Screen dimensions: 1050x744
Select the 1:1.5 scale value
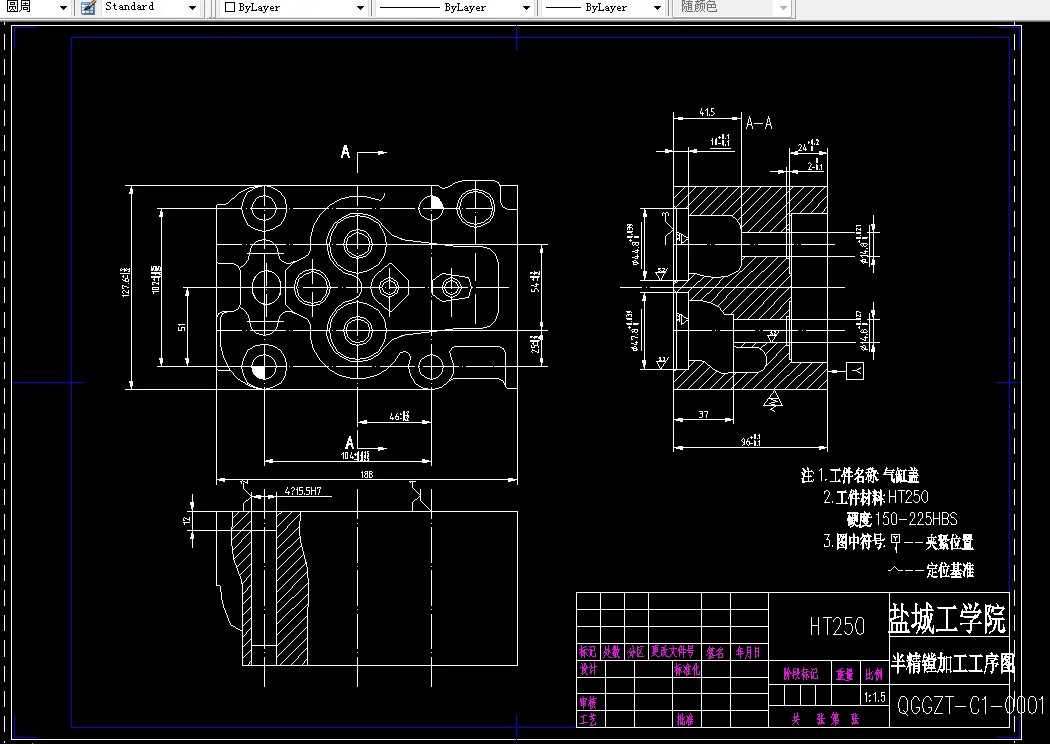(x=875, y=697)
